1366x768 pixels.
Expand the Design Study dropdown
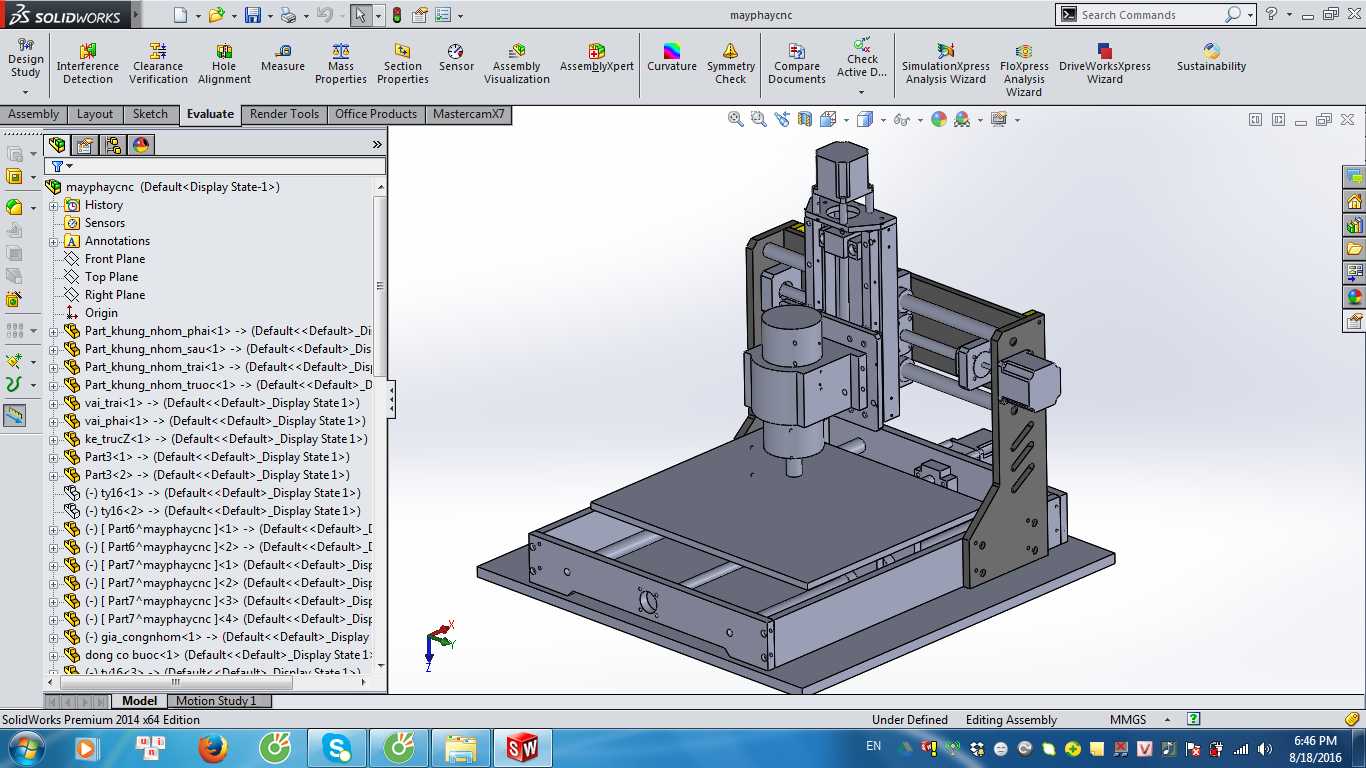[x=26, y=91]
